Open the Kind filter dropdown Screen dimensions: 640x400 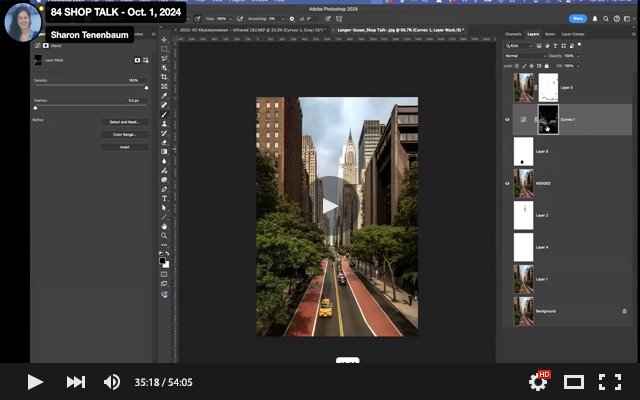pos(519,46)
